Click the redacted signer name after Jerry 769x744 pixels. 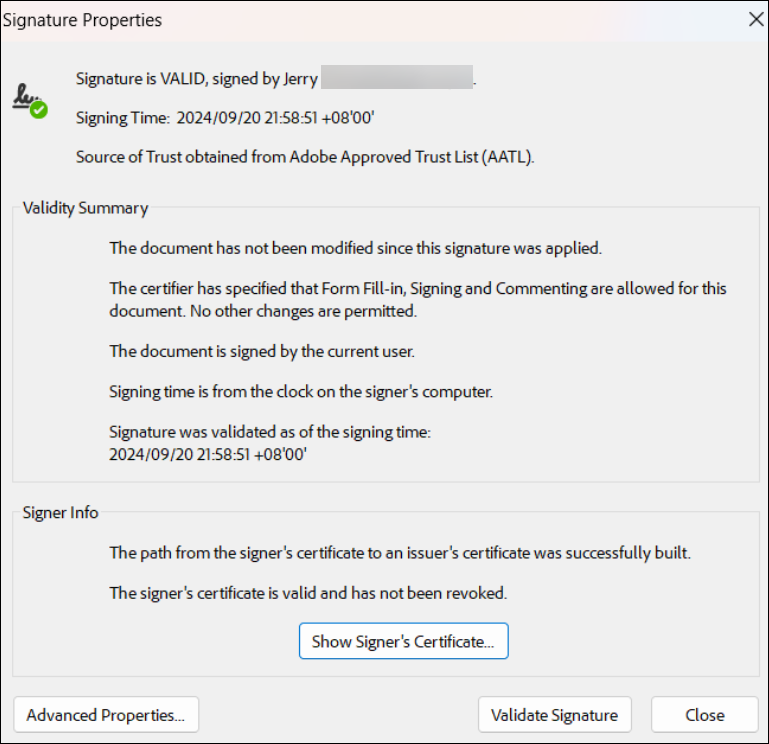point(396,79)
